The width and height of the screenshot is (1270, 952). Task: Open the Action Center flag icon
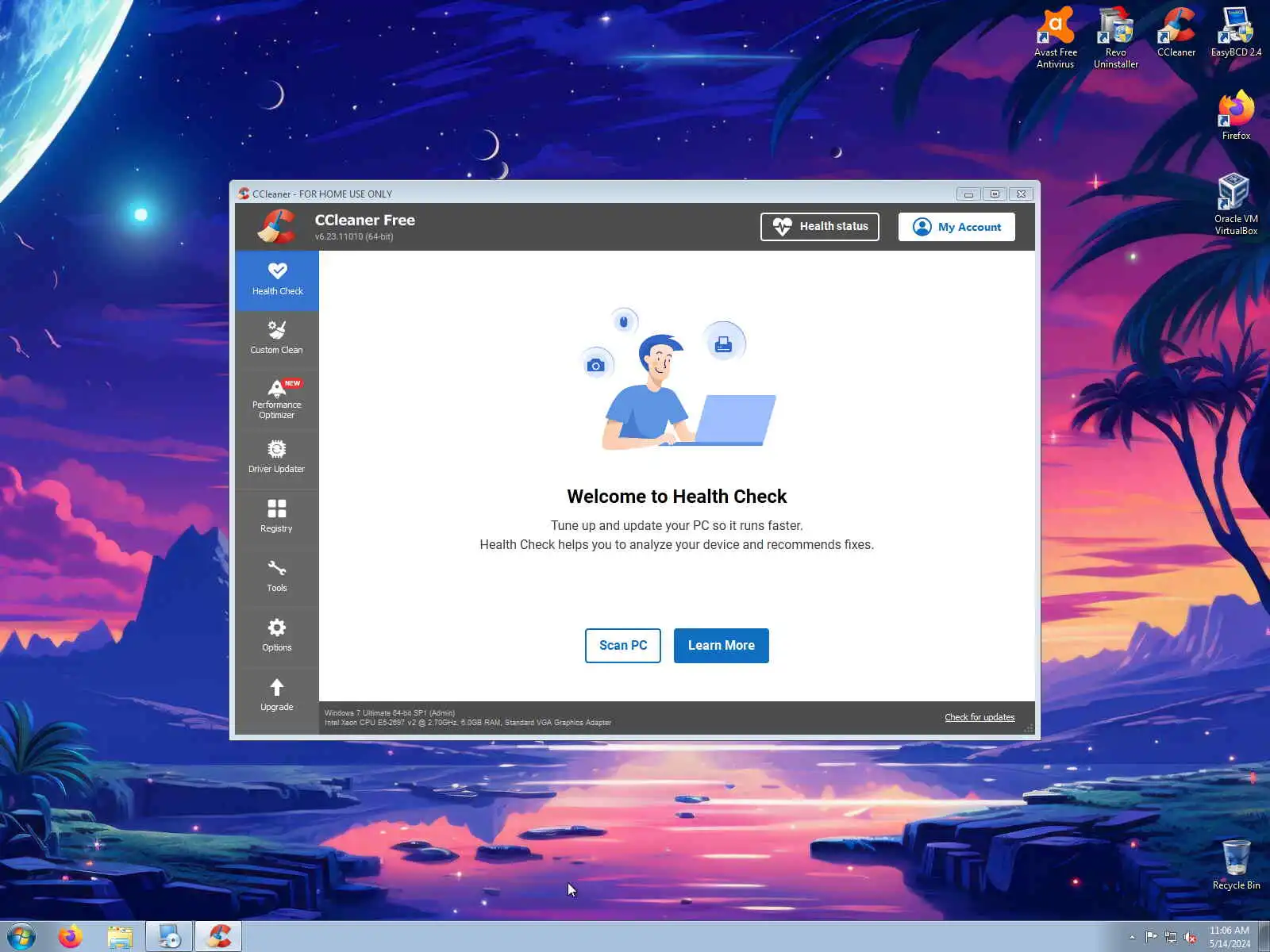click(1151, 937)
